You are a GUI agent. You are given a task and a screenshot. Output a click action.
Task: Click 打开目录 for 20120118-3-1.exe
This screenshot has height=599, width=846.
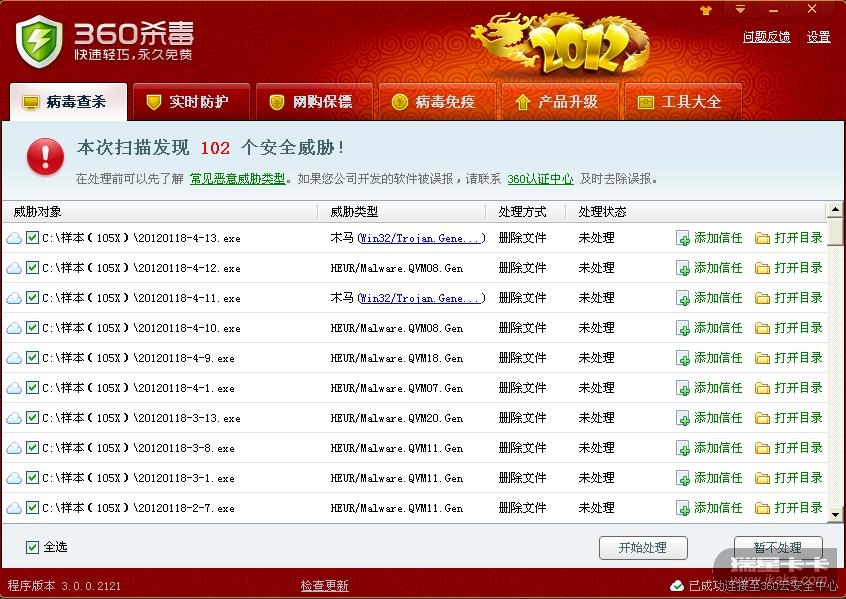click(799, 478)
